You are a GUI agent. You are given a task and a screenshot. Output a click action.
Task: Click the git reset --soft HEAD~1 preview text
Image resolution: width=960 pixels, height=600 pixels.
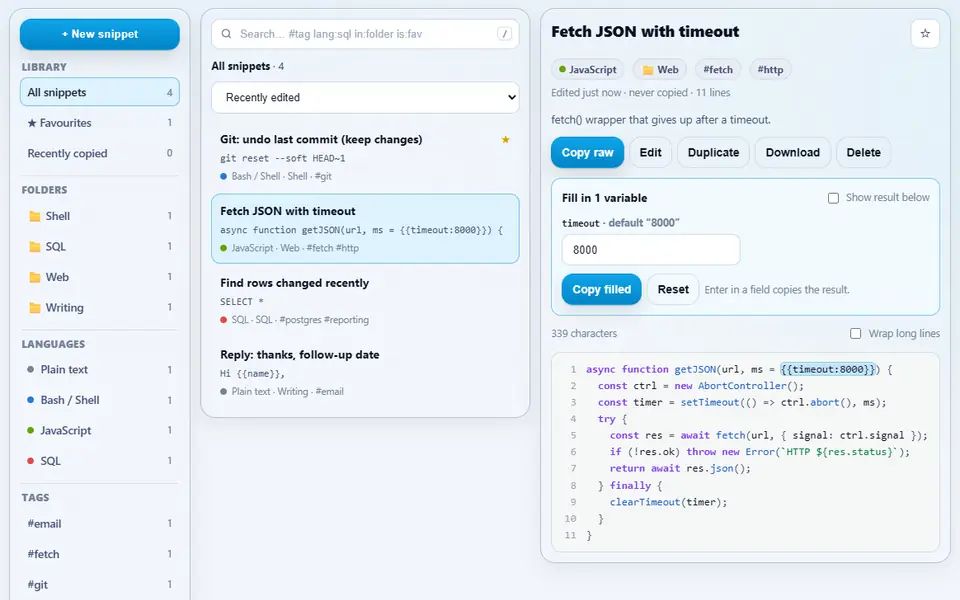coord(282,159)
